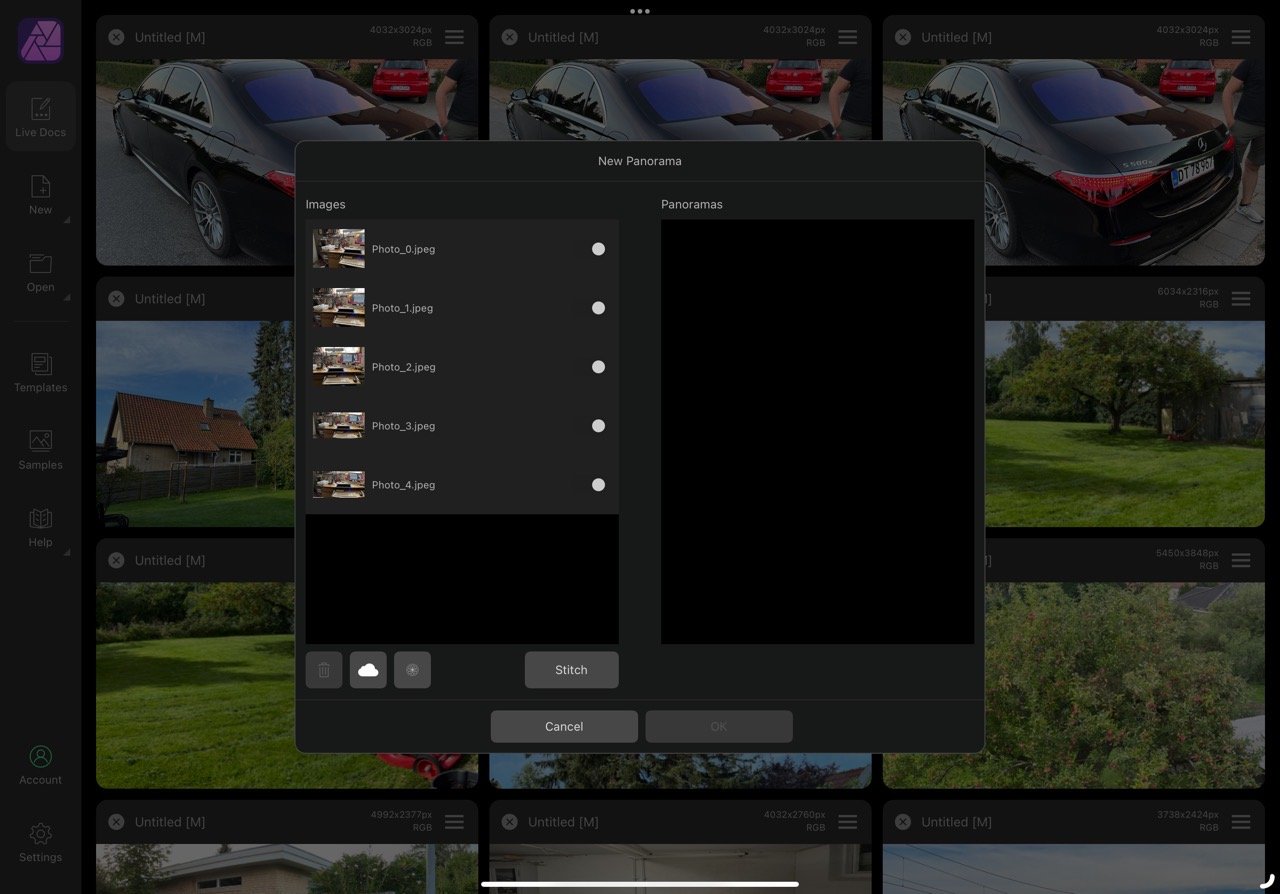
Task: Add images from the Photos library icon
Action: pyautogui.click(x=412, y=670)
